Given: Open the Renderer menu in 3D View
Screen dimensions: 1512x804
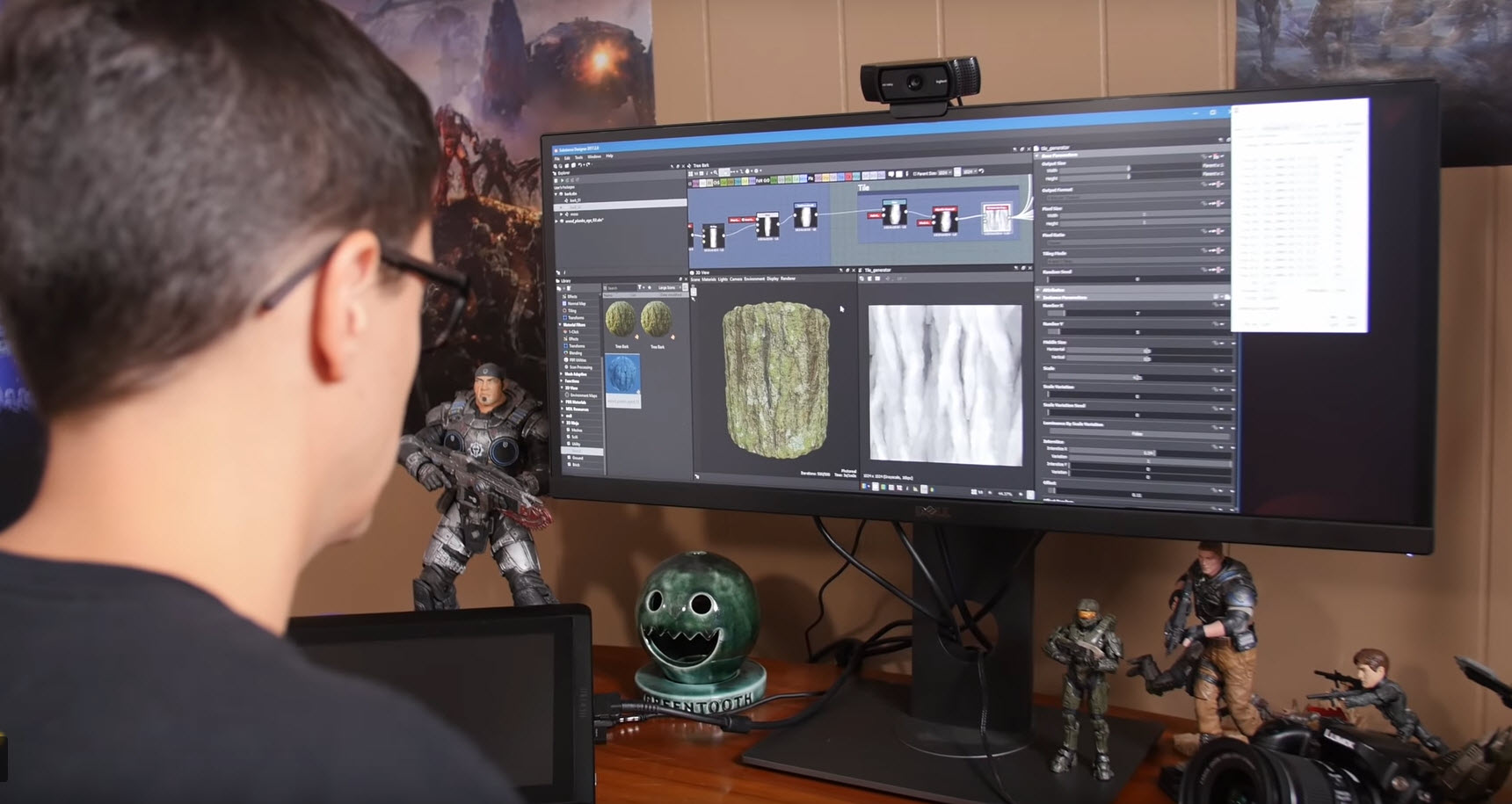Looking at the screenshot, I should (x=788, y=279).
